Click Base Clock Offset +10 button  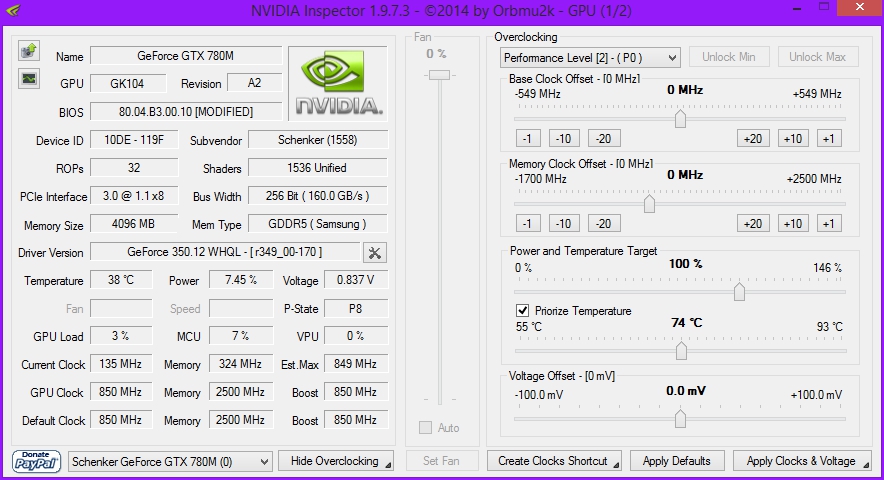tap(793, 139)
